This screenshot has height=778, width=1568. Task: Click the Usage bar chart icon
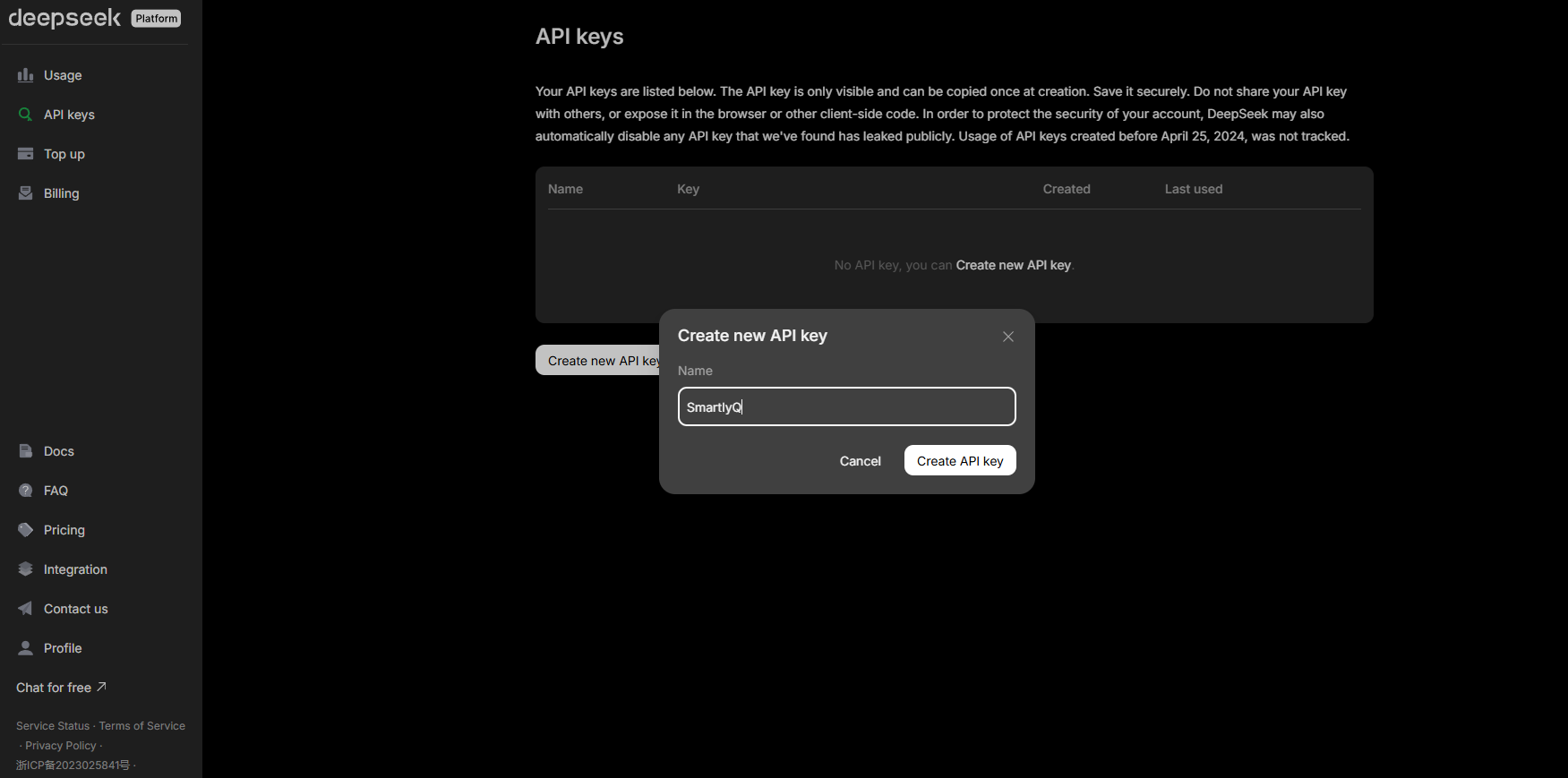[x=25, y=75]
